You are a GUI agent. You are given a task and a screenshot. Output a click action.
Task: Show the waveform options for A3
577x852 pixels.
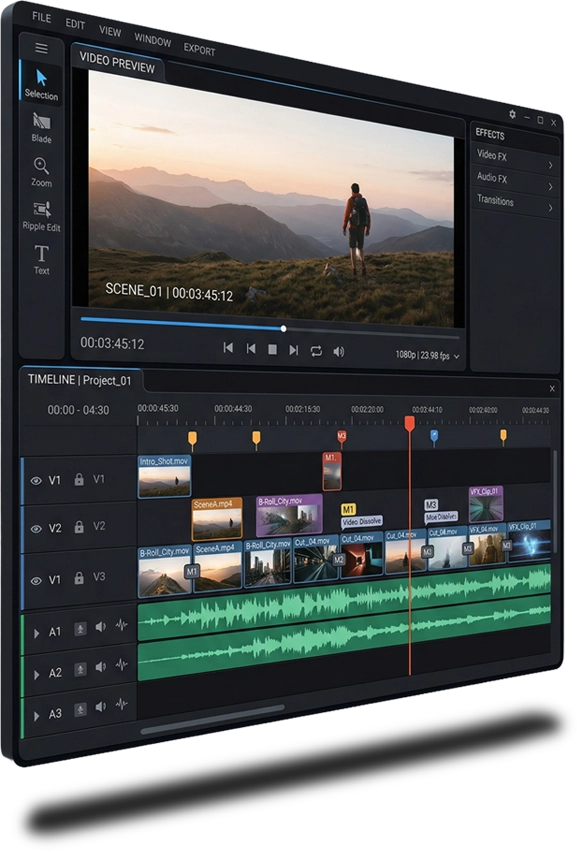122,704
